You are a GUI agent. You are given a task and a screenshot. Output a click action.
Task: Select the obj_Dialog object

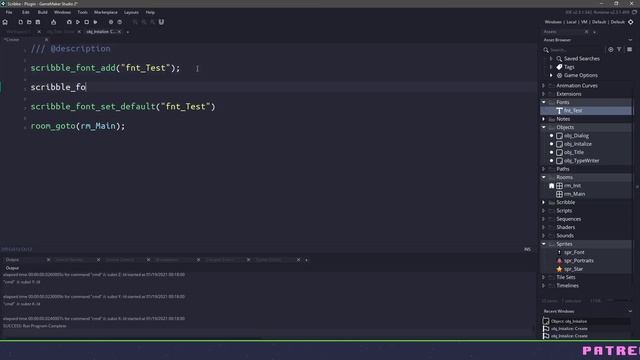(x=576, y=136)
